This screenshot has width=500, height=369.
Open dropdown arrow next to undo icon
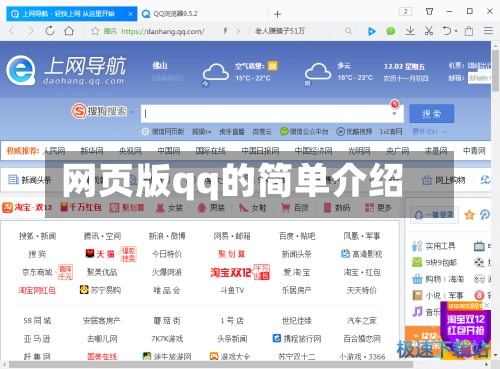click(456, 31)
